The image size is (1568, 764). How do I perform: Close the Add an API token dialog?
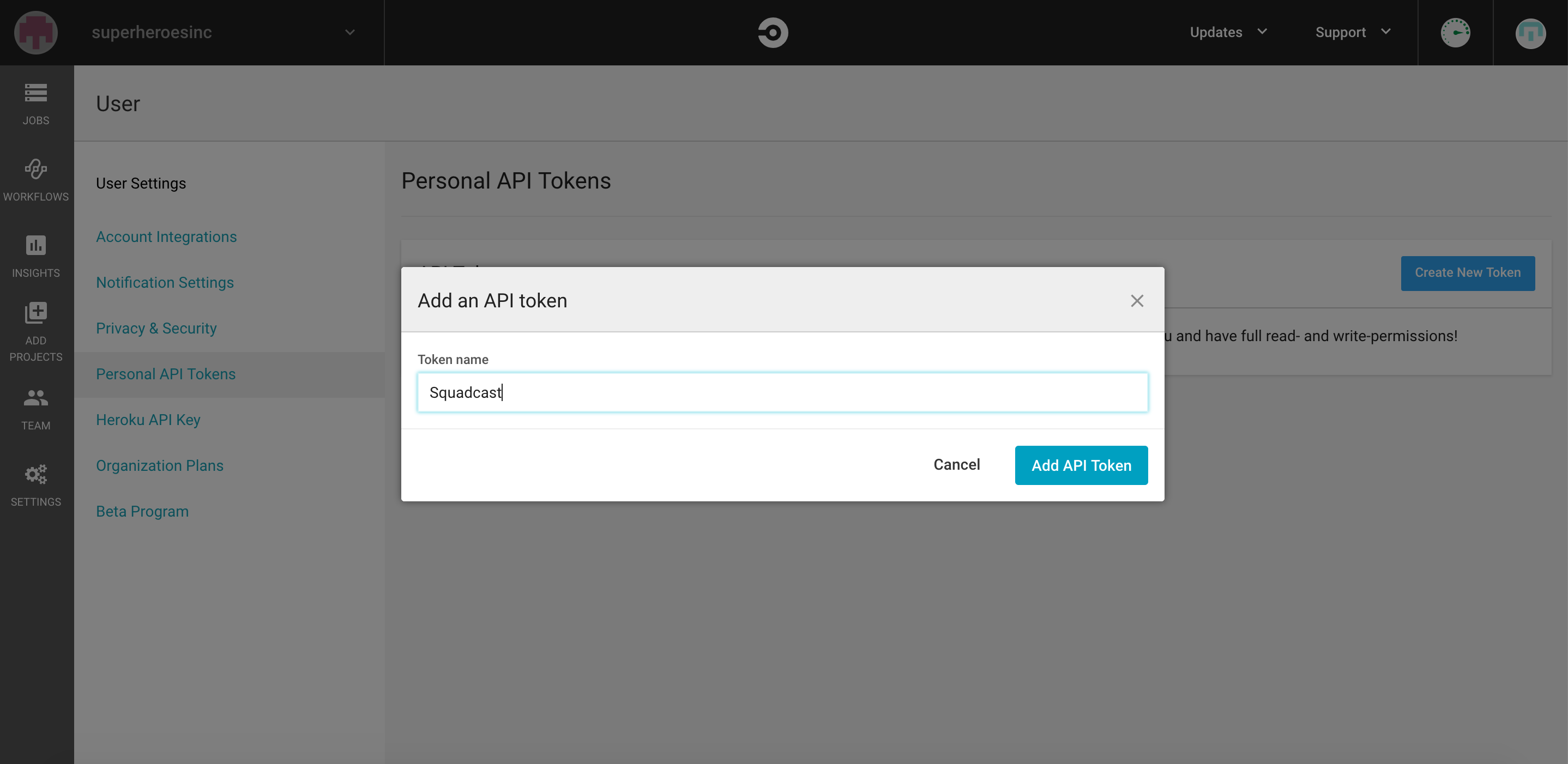point(1136,300)
